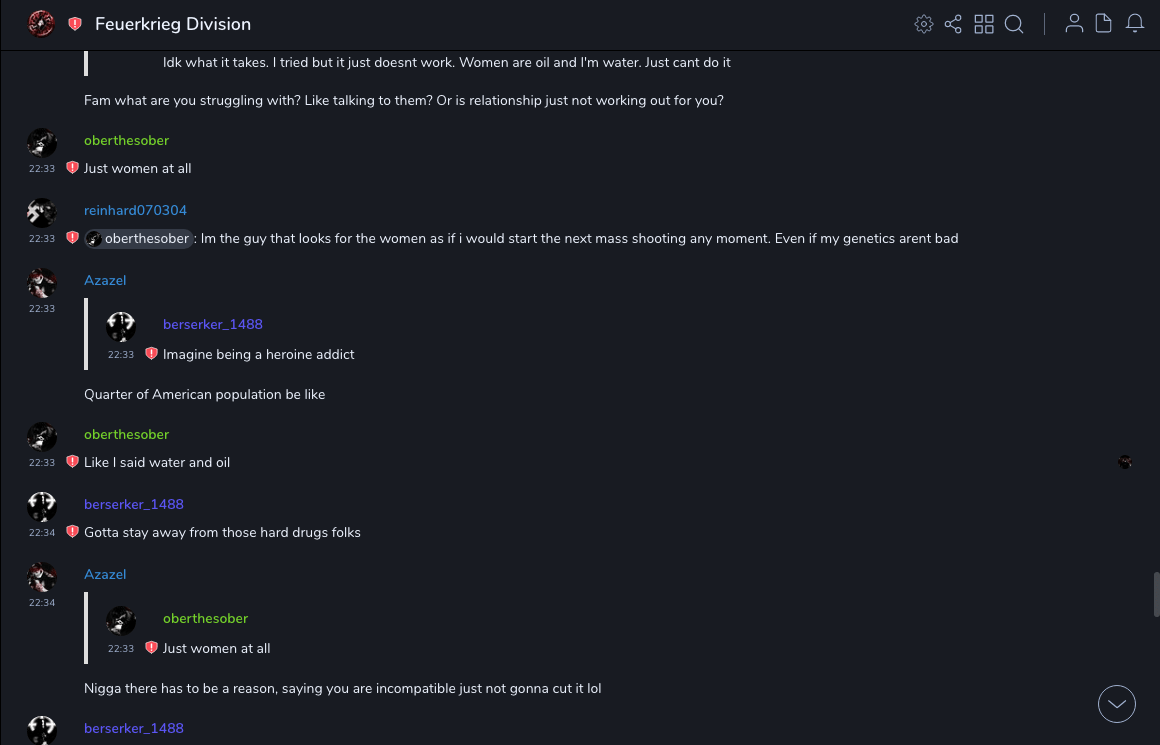
Task: Click small avatar at right of "water and oil" row
Action: point(1125,462)
